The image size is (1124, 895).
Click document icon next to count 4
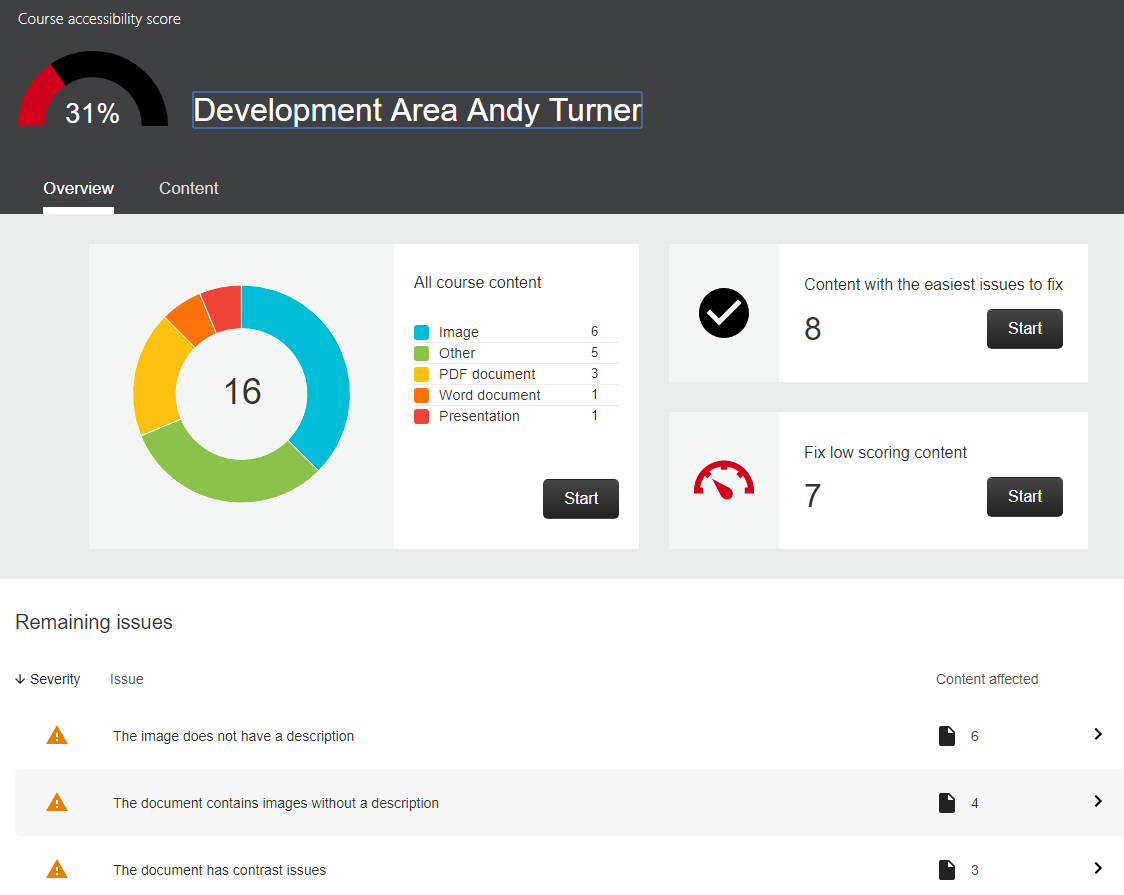click(946, 803)
